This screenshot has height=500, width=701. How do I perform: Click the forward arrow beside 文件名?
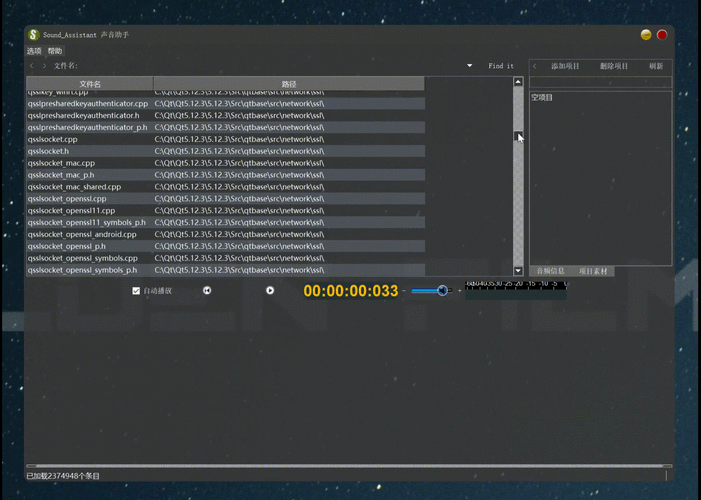tap(44, 66)
